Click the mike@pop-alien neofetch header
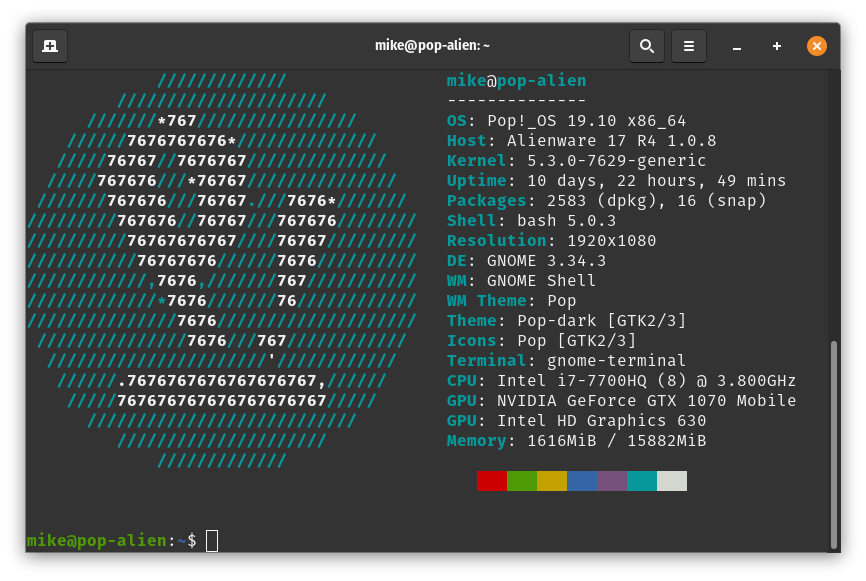866x581 pixels. click(516, 81)
